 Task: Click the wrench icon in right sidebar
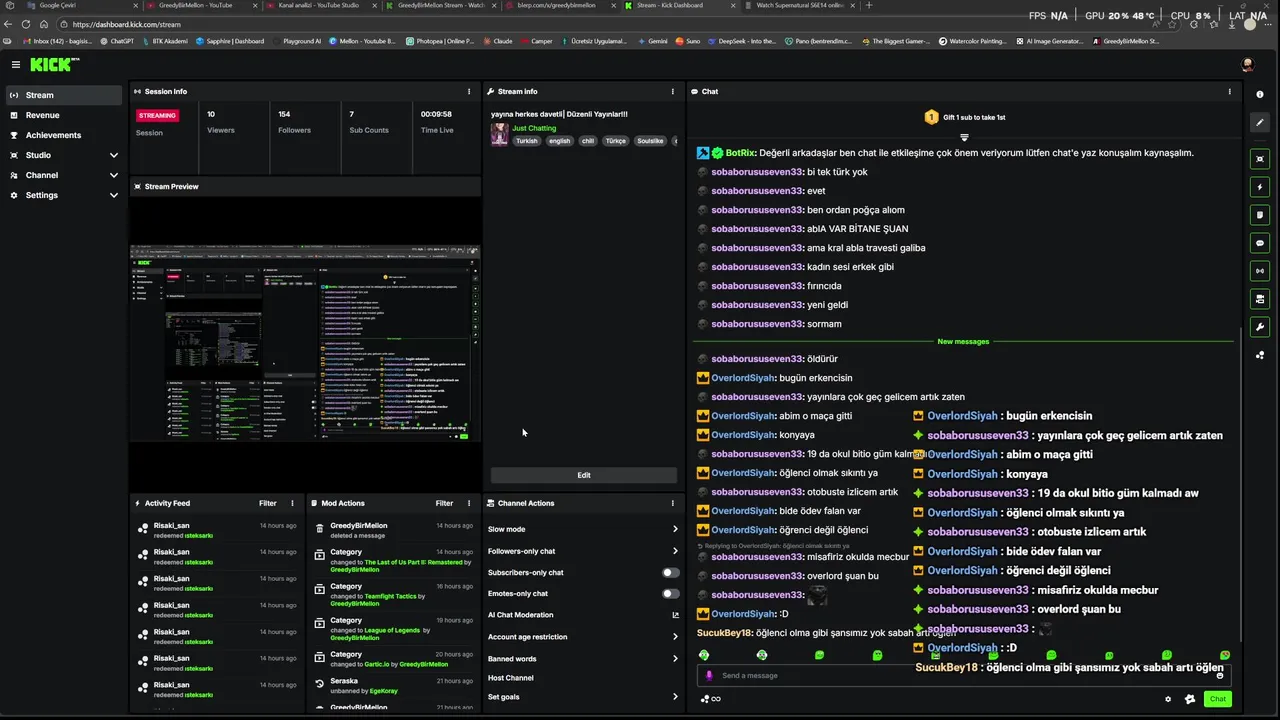point(1260,326)
